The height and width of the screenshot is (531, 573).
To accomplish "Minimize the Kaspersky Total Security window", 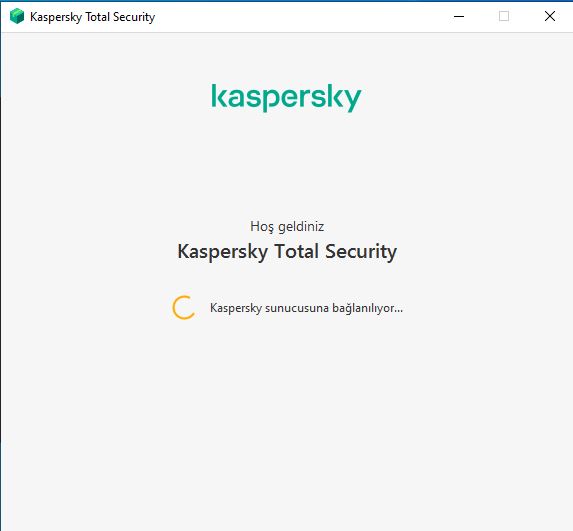I will point(459,16).
